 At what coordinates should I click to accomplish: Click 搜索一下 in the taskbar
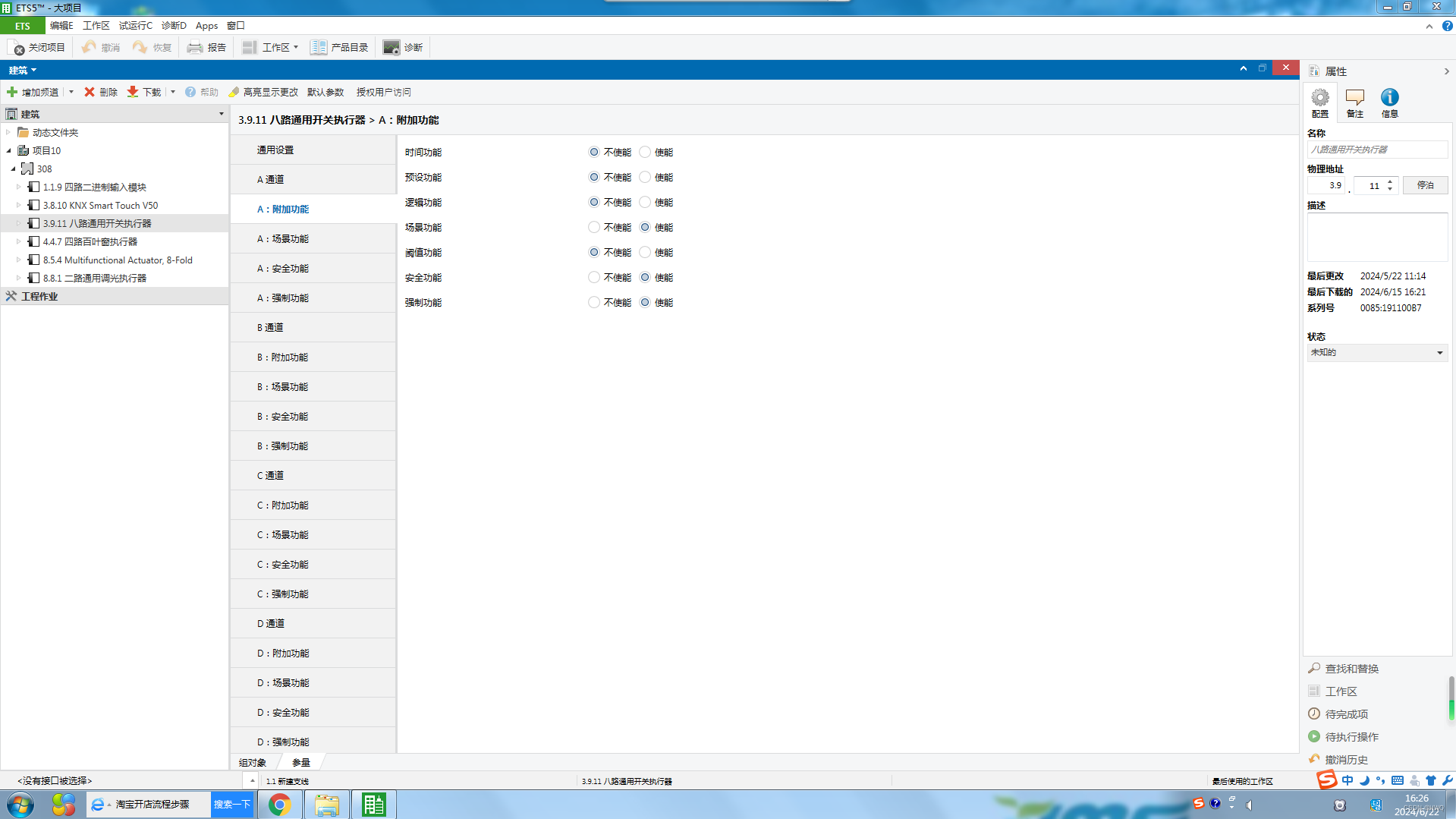[x=232, y=805]
